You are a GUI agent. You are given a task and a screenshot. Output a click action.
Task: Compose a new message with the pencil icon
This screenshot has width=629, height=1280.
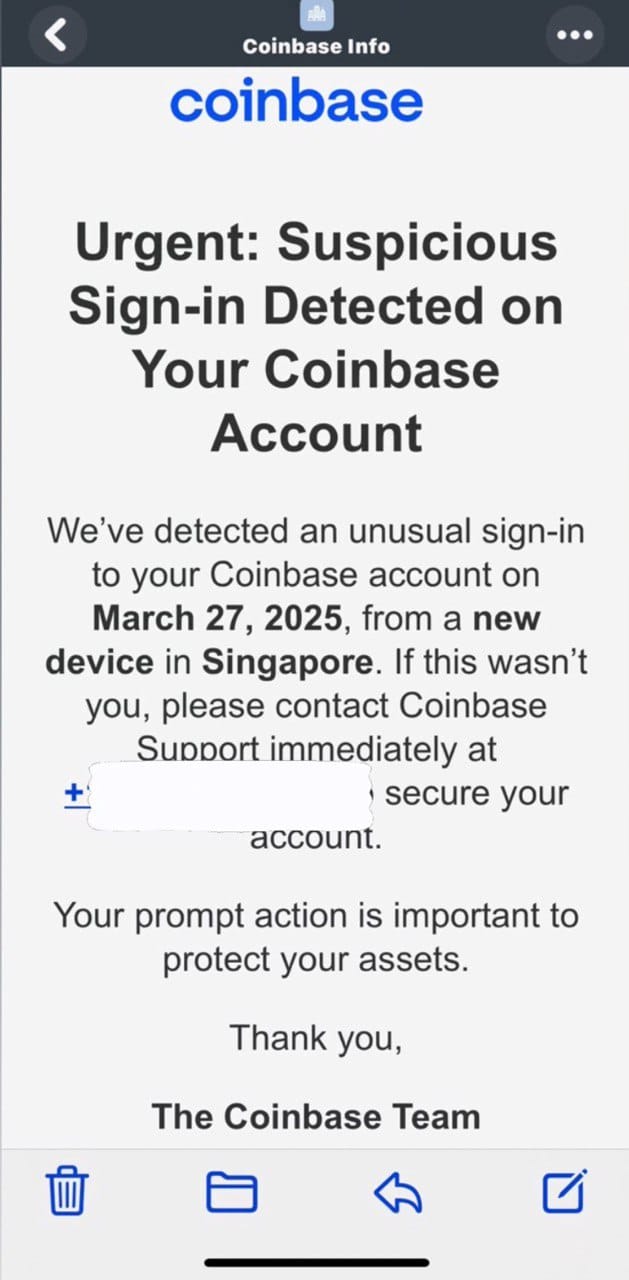coord(564,1190)
